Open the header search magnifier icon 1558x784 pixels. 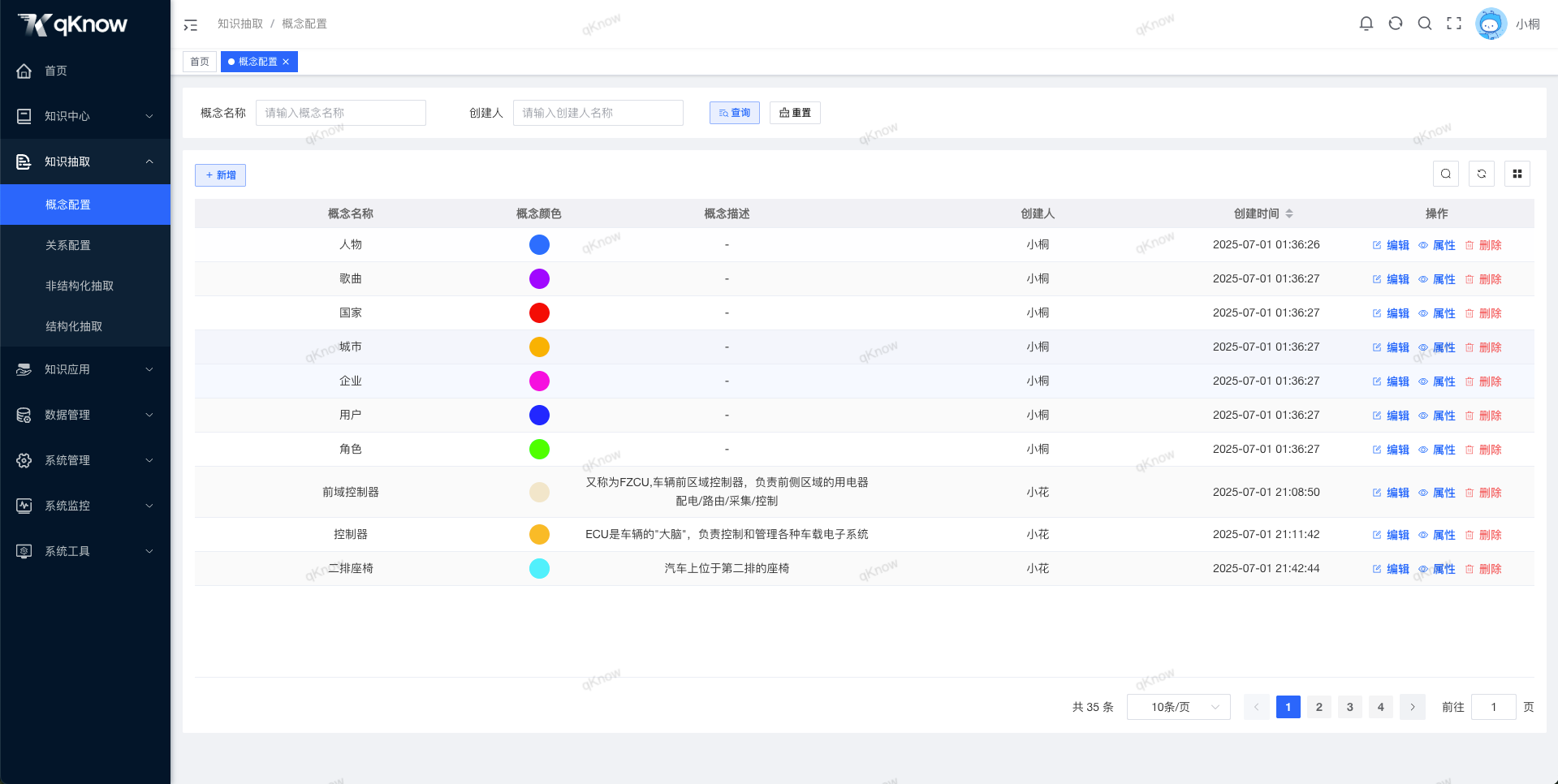point(1425,24)
